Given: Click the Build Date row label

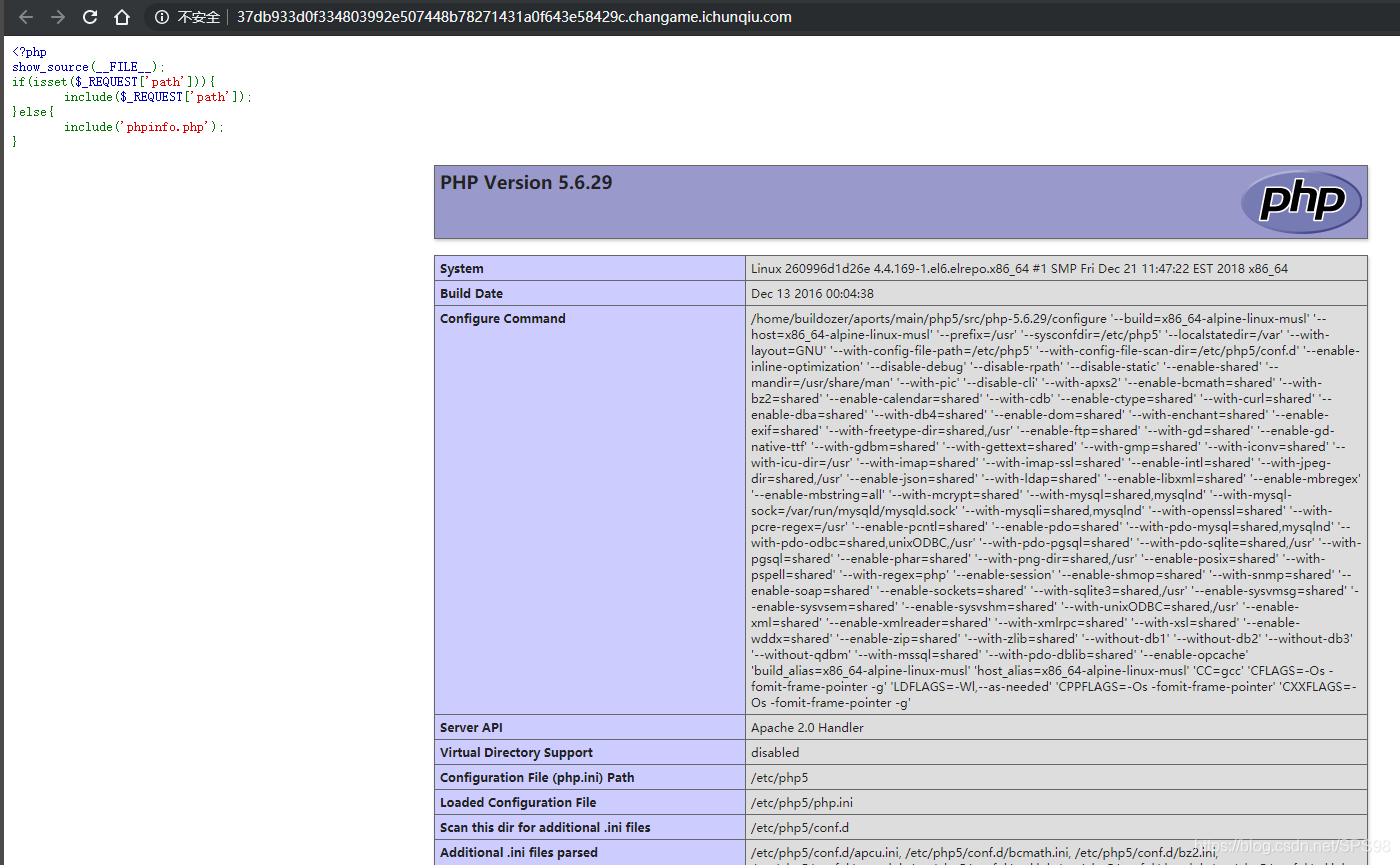Looking at the screenshot, I should (471, 293).
